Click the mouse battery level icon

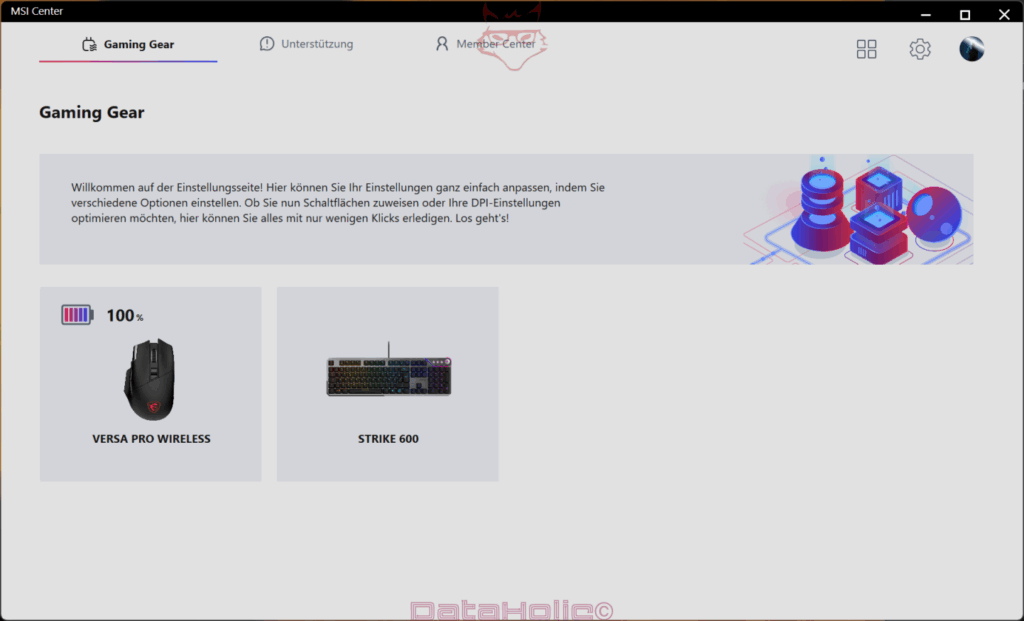78,315
